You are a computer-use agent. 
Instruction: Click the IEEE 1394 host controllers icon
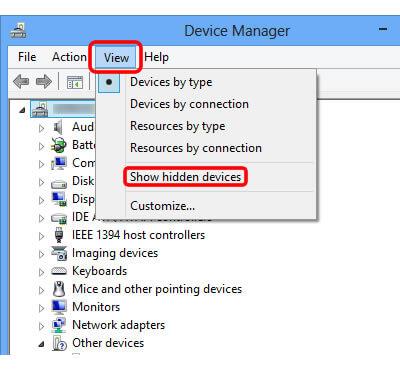(x=59, y=235)
